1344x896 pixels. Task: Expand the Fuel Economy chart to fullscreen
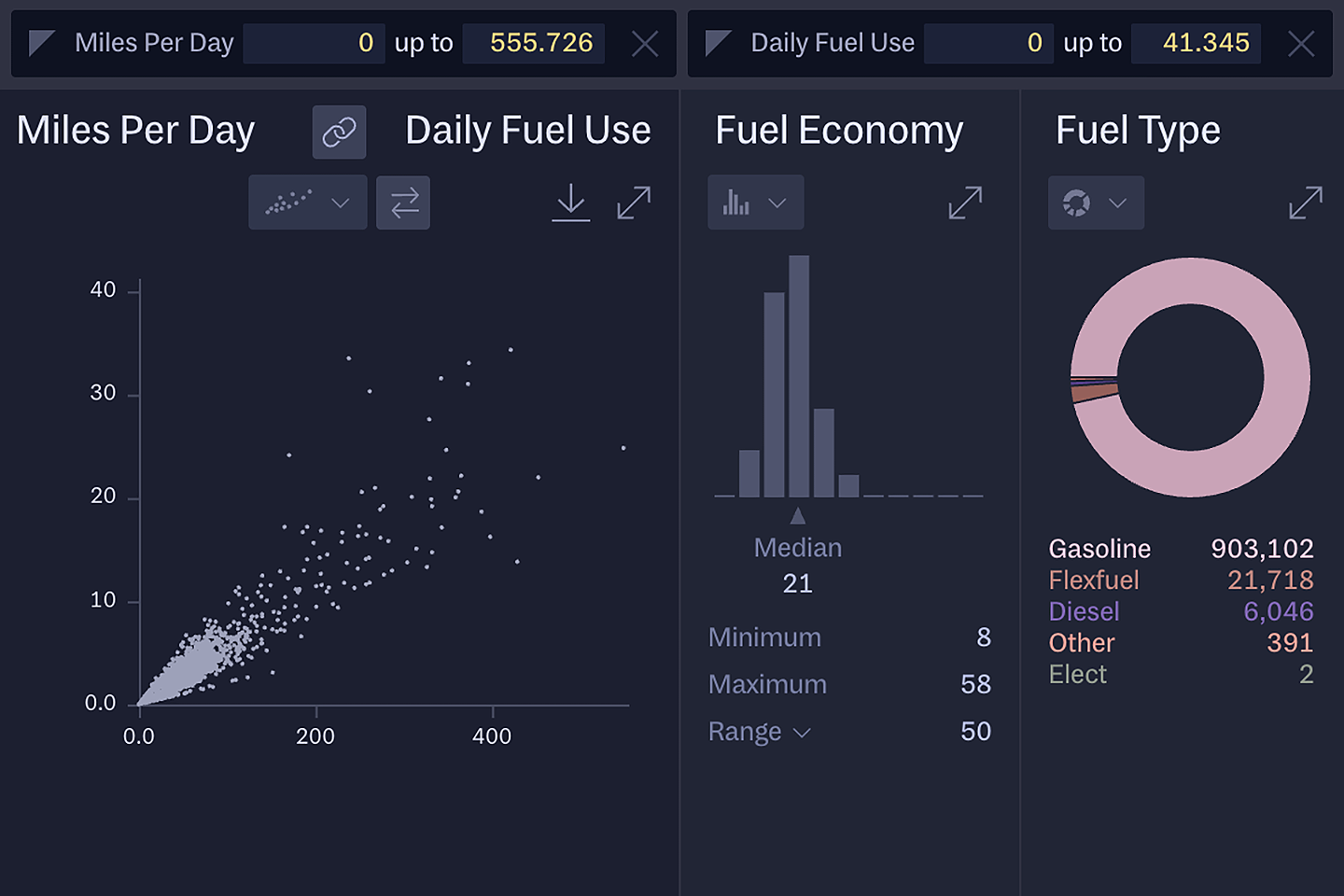click(965, 202)
